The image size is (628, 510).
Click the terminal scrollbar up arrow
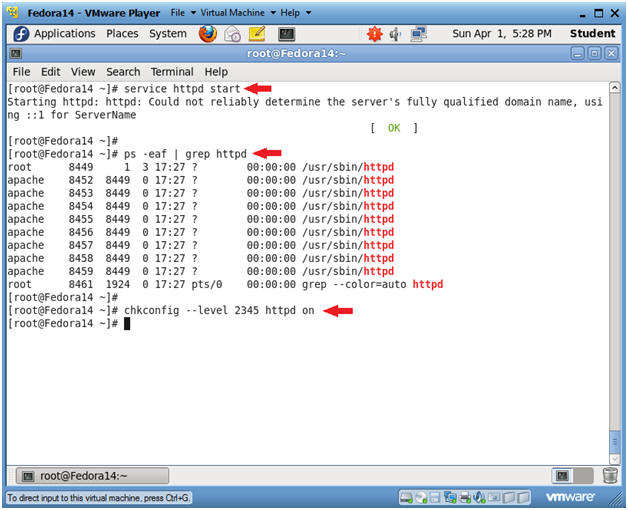[614, 87]
